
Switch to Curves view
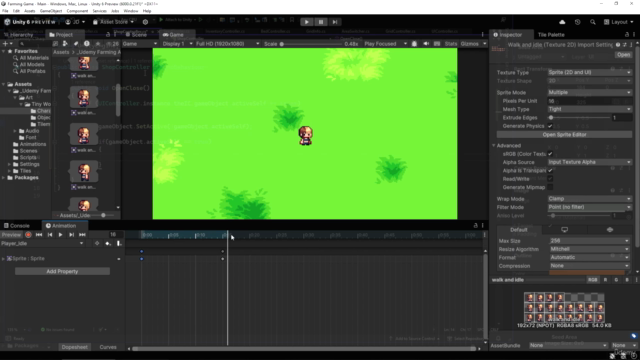click(108, 347)
